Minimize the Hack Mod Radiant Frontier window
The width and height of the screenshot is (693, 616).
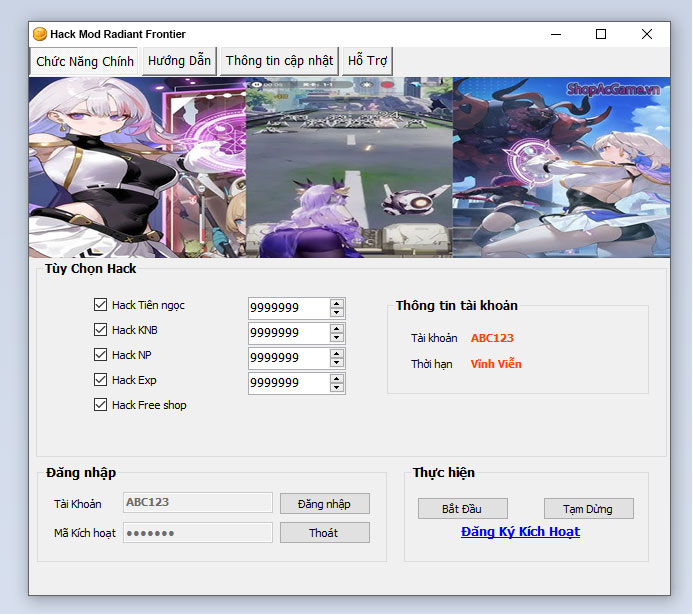coord(556,34)
